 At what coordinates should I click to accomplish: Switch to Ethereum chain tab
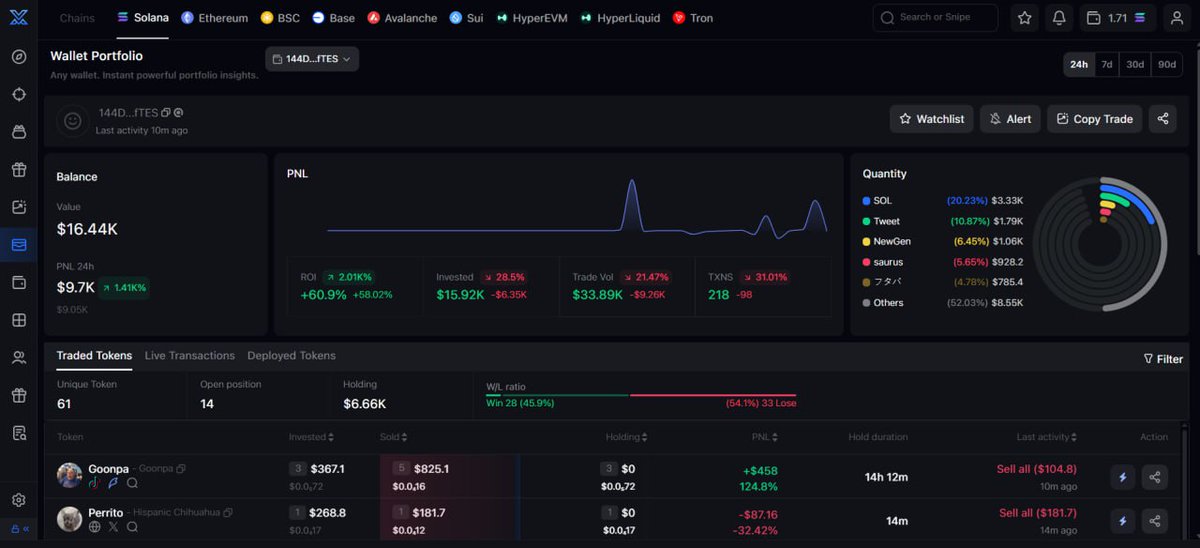214,18
